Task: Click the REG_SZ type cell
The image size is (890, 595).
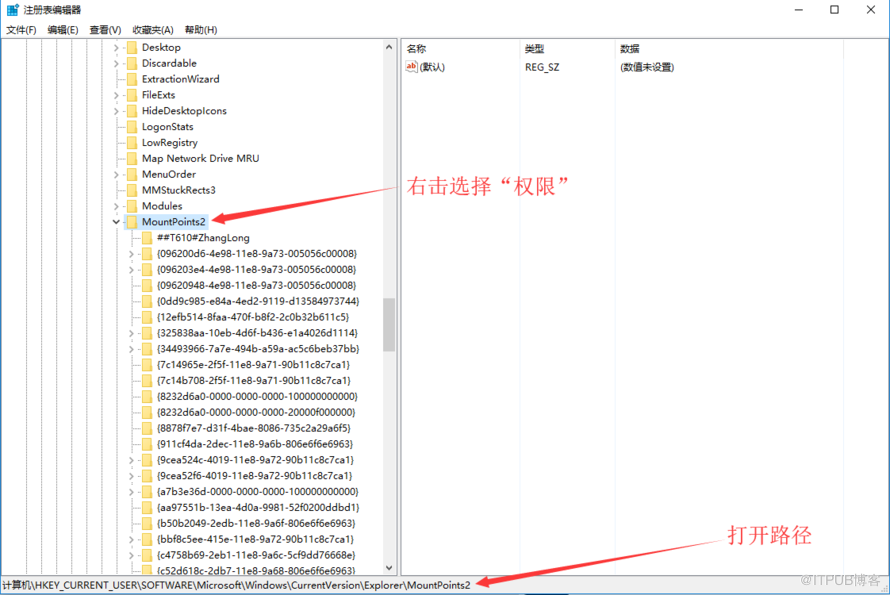Action: [x=542, y=67]
